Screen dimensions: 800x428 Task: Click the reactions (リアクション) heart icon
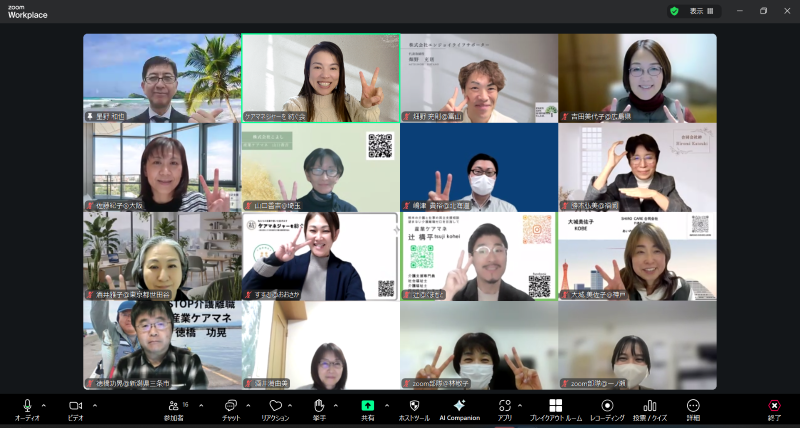[275, 406]
